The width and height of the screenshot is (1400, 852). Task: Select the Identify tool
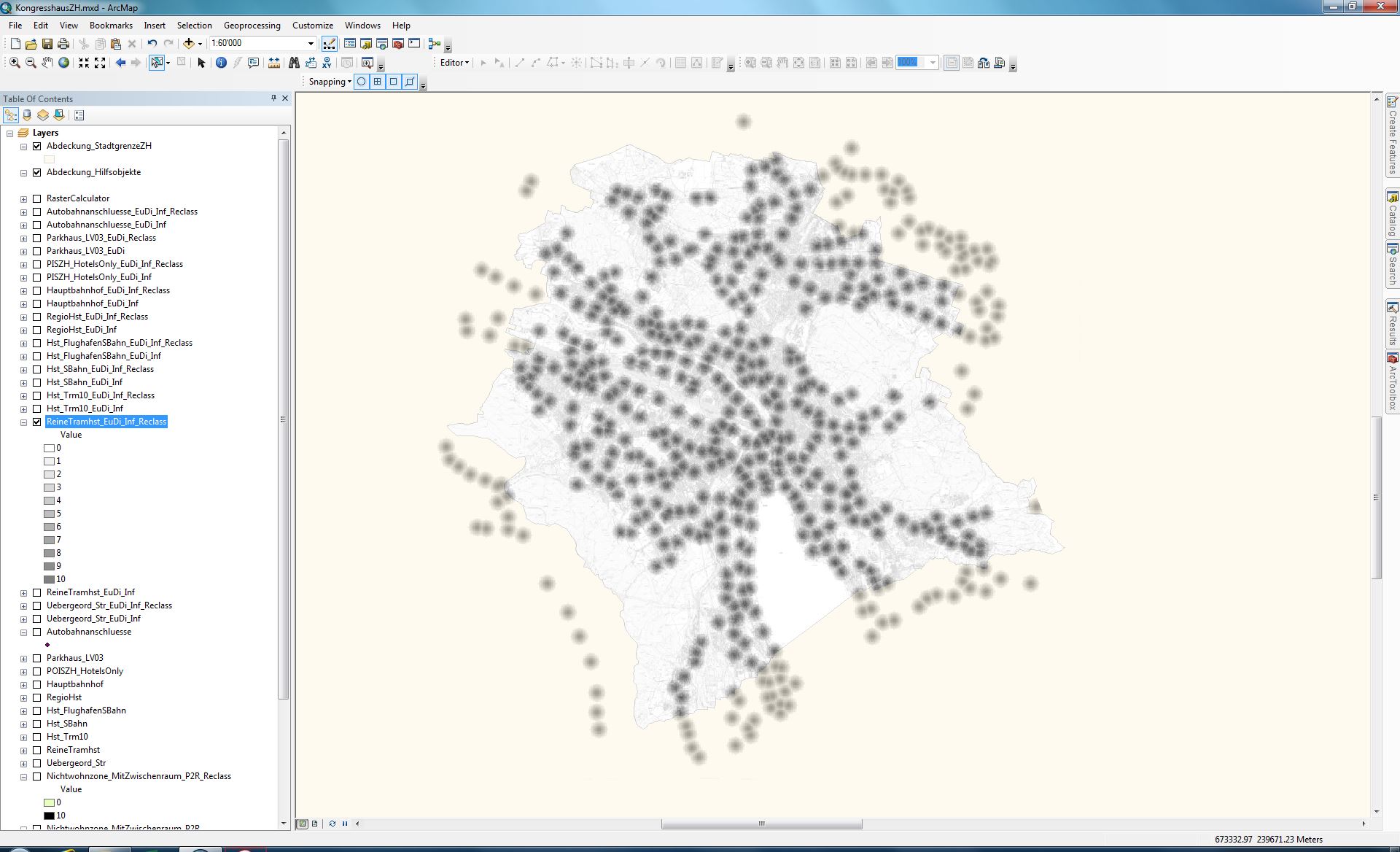click(x=221, y=63)
